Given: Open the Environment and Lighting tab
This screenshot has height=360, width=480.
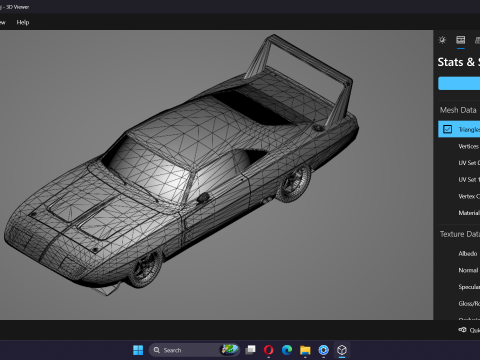Looking at the screenshot, I should point(442,40).
